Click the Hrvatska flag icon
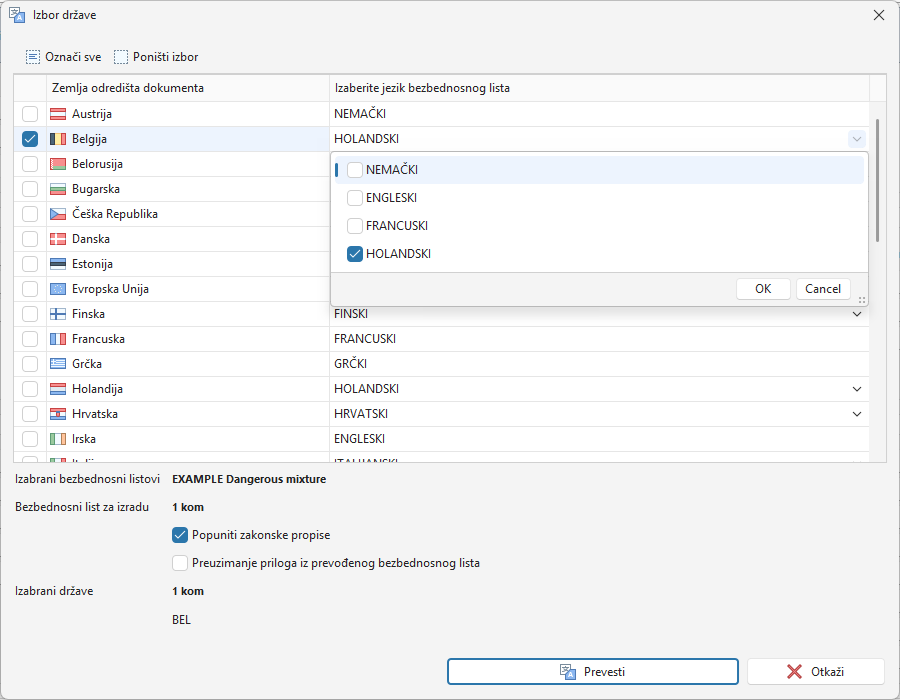This screenshot has width=900, height=700. 58,414
